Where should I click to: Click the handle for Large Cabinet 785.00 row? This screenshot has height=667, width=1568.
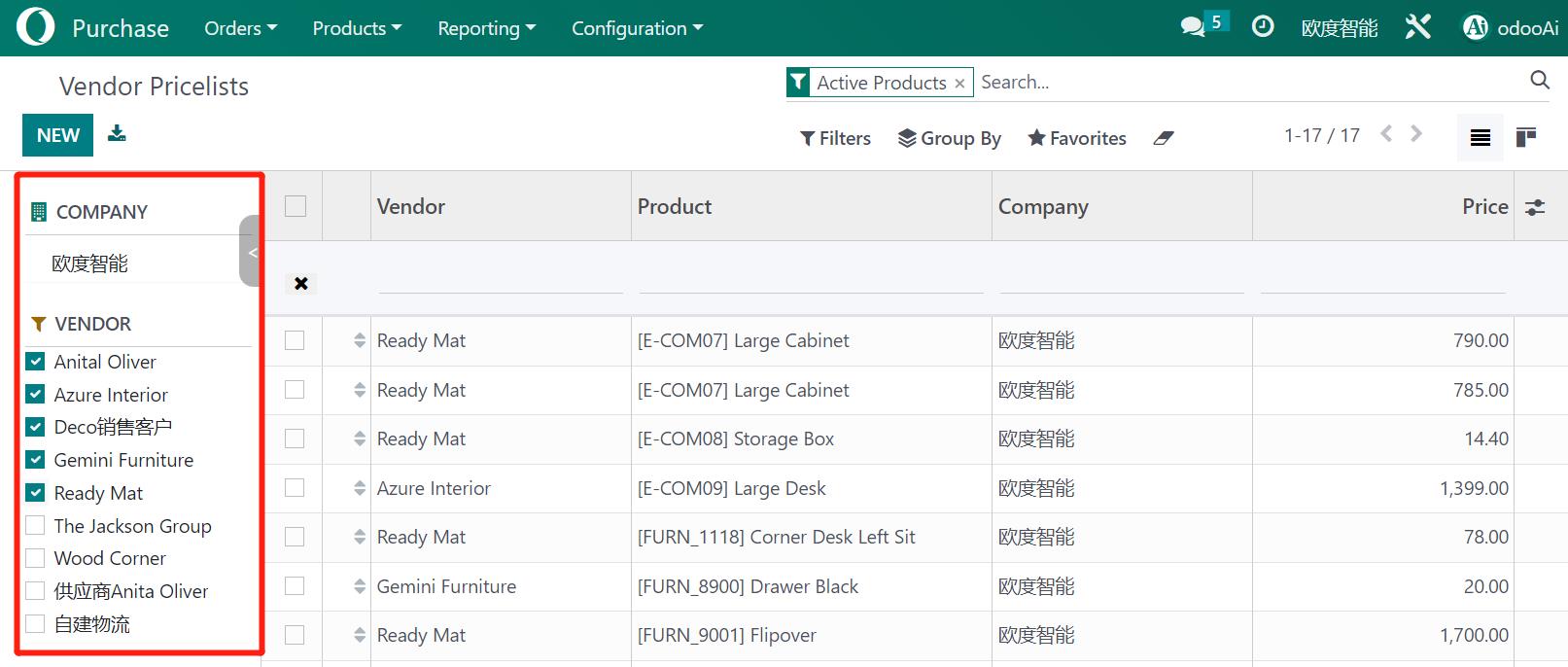pos(360,390)
